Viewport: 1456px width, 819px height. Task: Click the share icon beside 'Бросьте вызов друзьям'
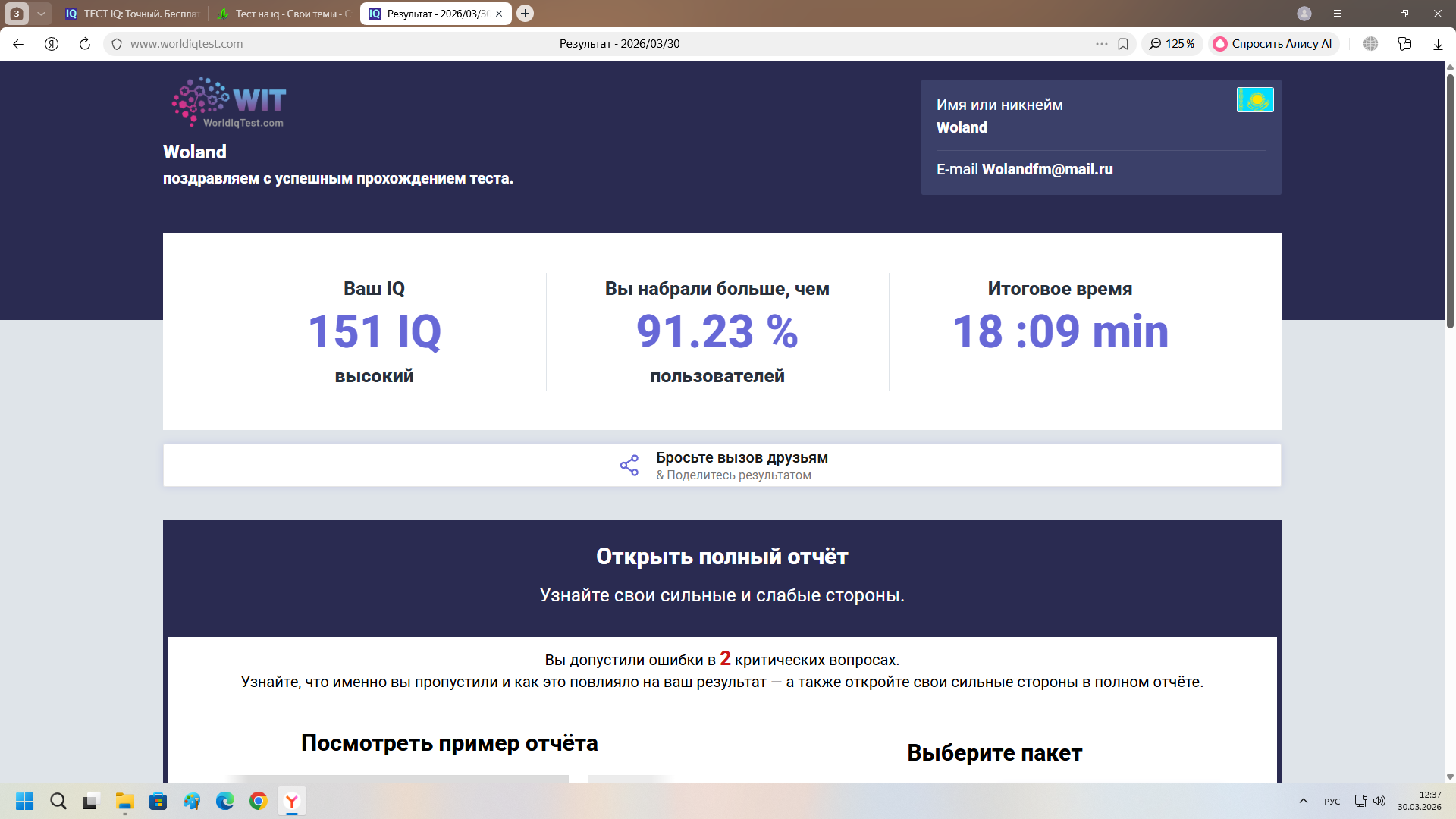tap(629, 465)
